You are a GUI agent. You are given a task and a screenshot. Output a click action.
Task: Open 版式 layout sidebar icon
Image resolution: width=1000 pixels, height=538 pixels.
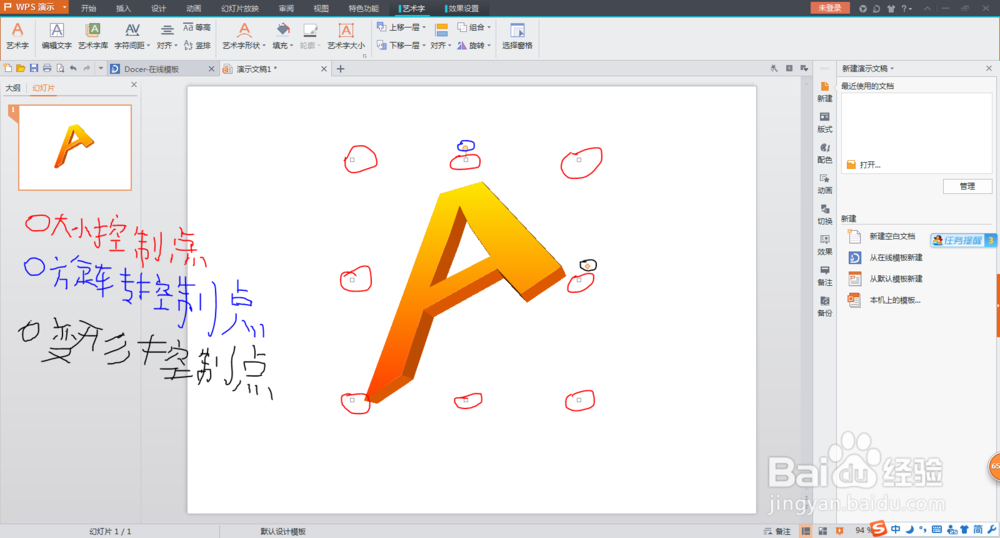825,122
